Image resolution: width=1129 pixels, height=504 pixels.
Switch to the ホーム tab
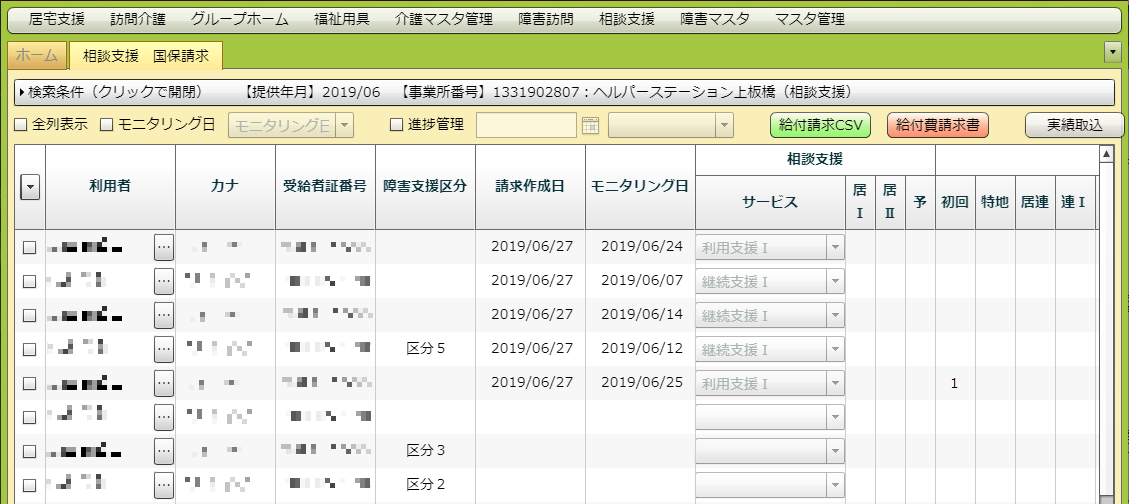click(37, 56)
